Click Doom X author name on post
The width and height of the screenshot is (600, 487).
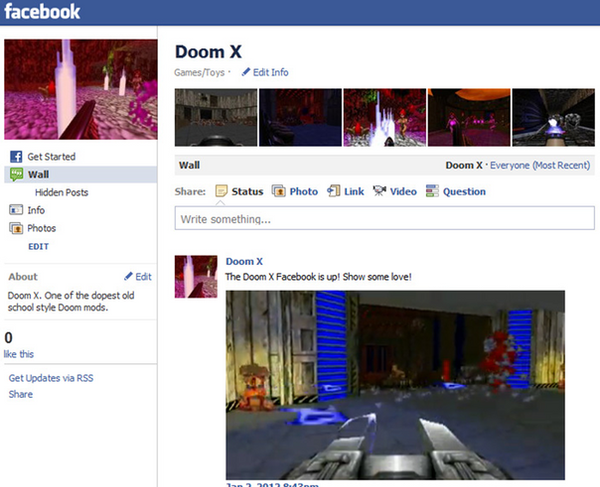[x=244, y=261]
